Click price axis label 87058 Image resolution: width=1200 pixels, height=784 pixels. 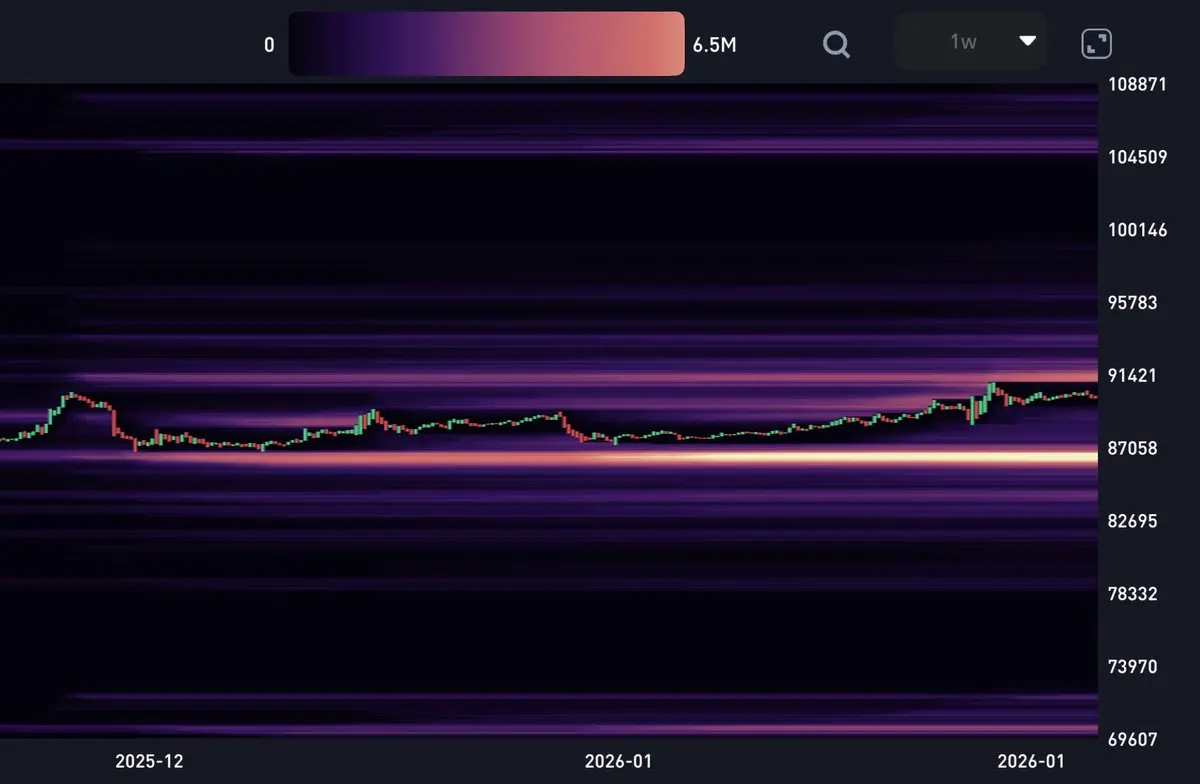1133,449
